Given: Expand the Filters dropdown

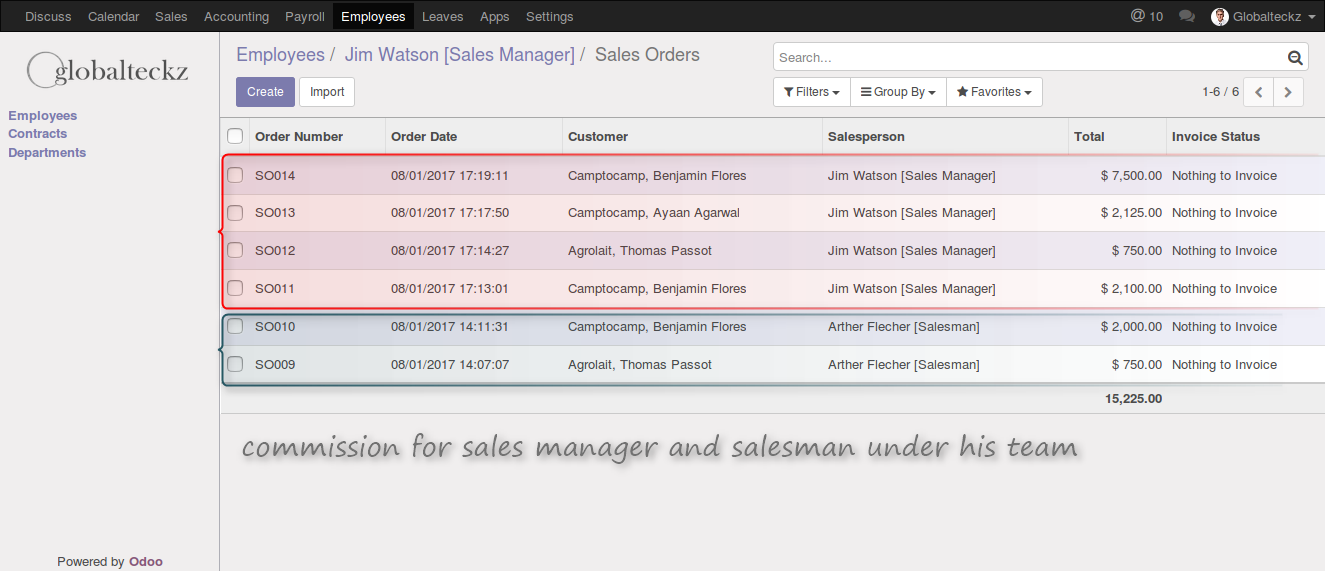Looking at the screenshot, I should click(x=811, y=92).
